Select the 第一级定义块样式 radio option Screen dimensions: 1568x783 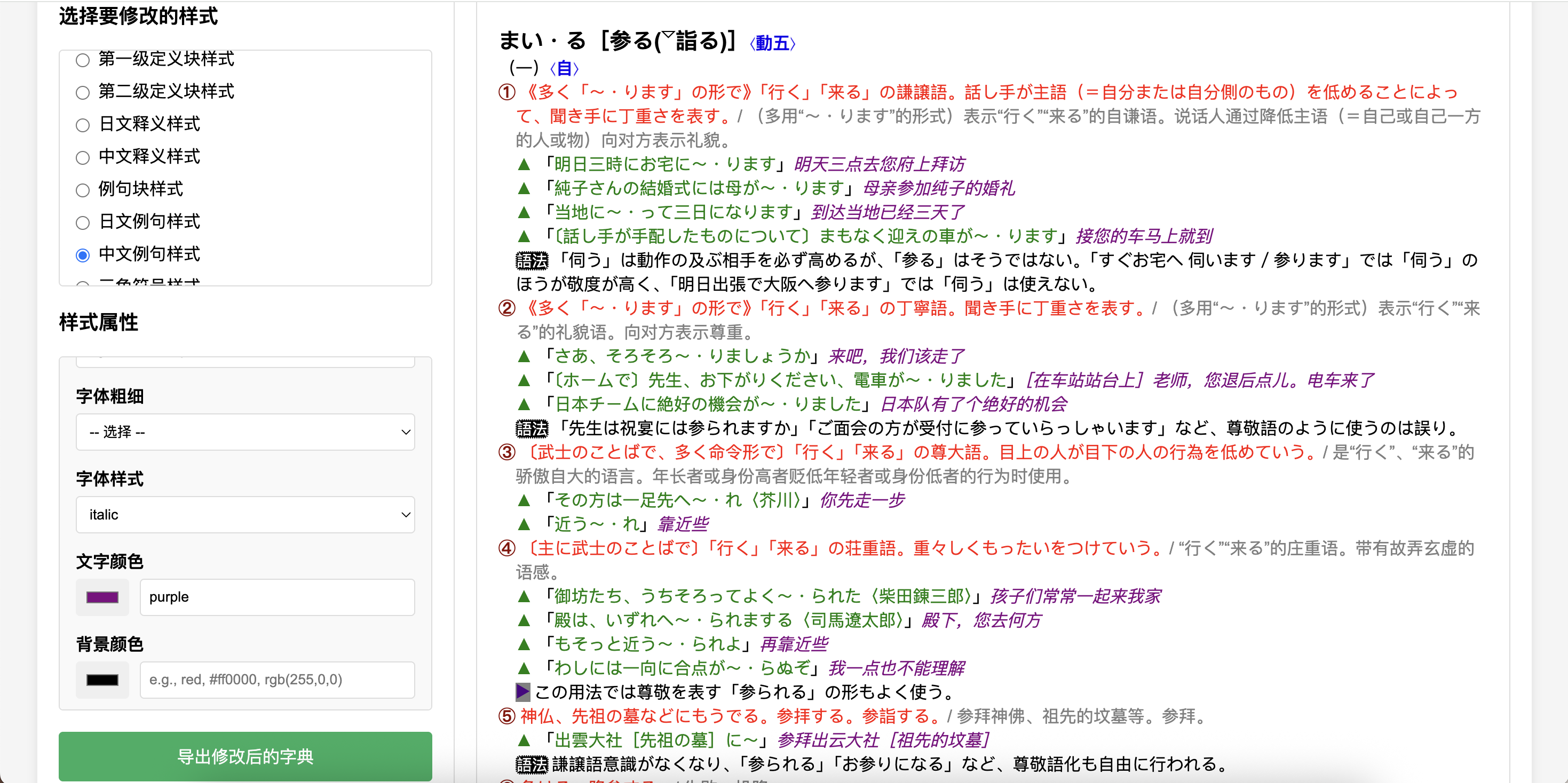tap(83, 60)
